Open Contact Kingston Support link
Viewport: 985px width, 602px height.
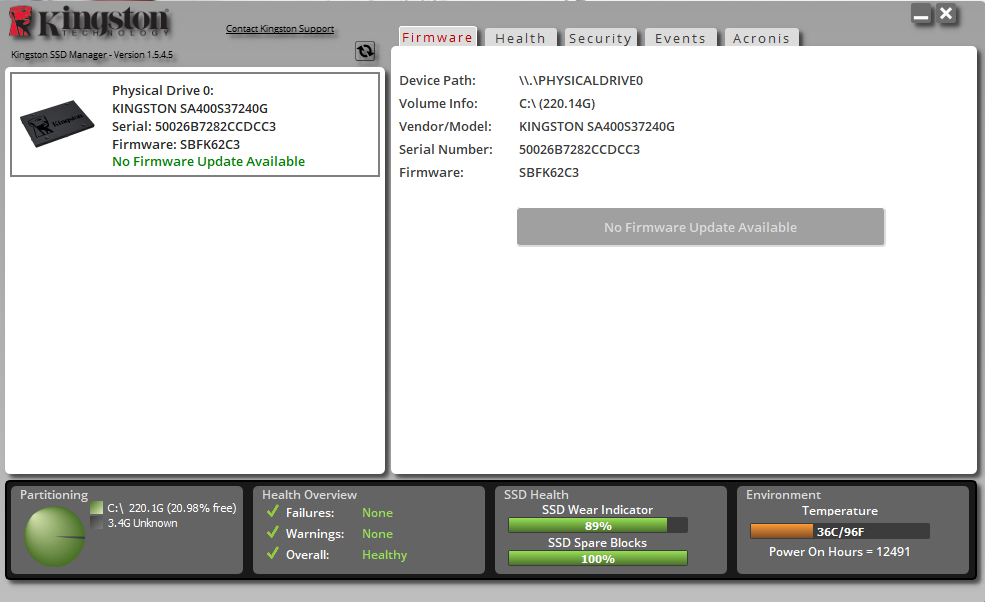pyautogui.click(x=280, y=28)
